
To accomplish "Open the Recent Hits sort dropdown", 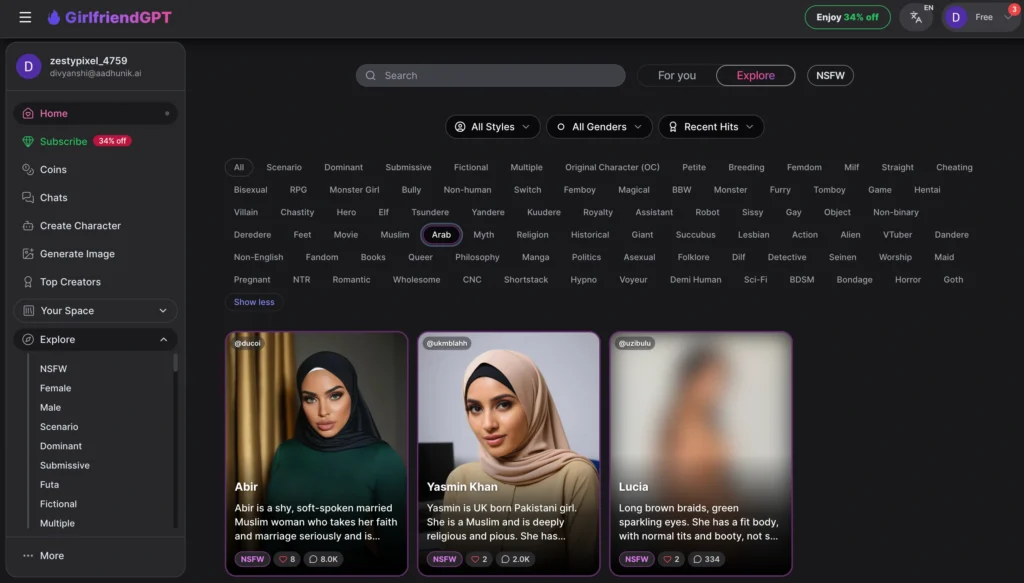I will pos(711,127).
